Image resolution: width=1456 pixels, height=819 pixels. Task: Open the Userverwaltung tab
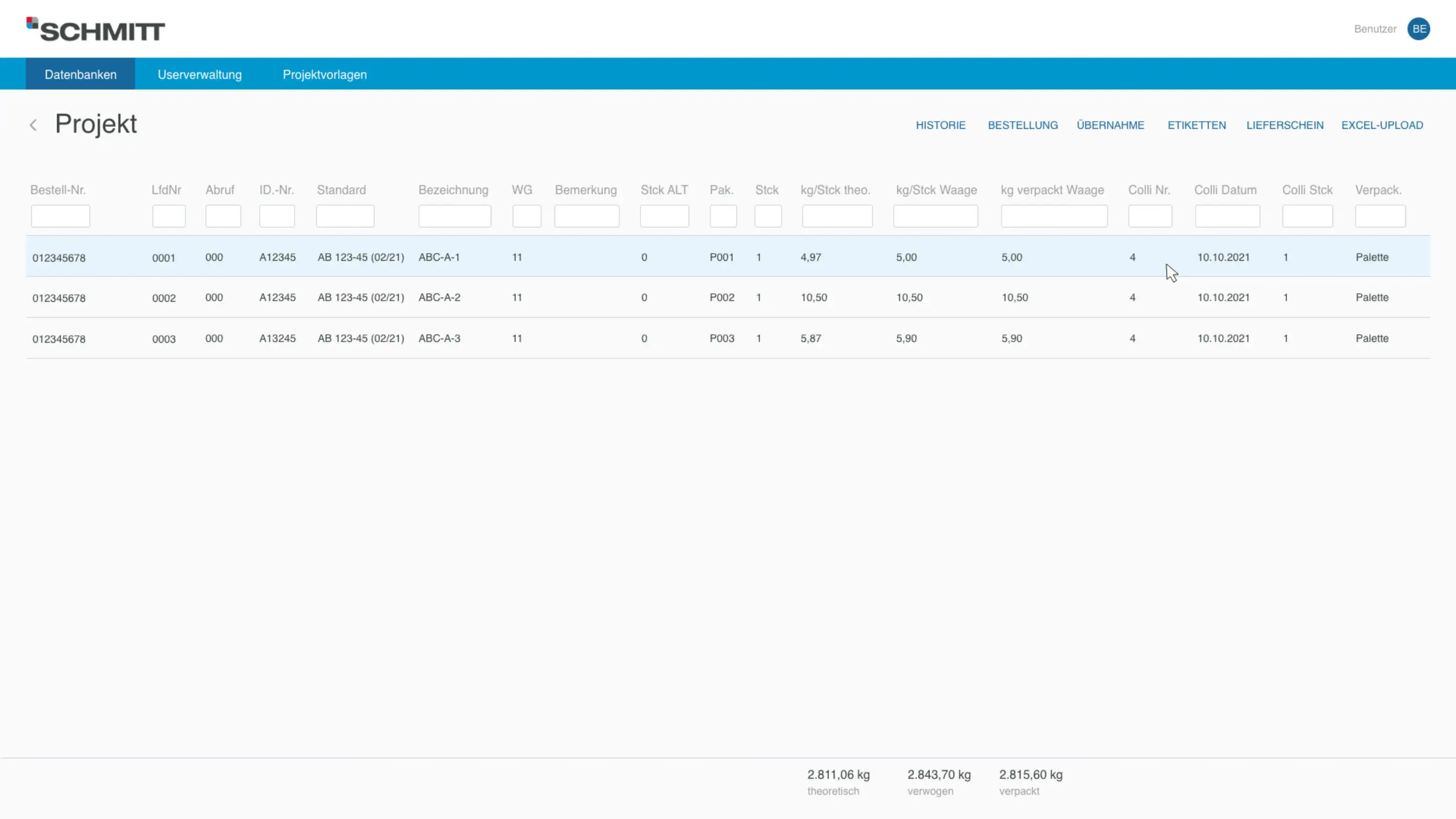point(200,74)
